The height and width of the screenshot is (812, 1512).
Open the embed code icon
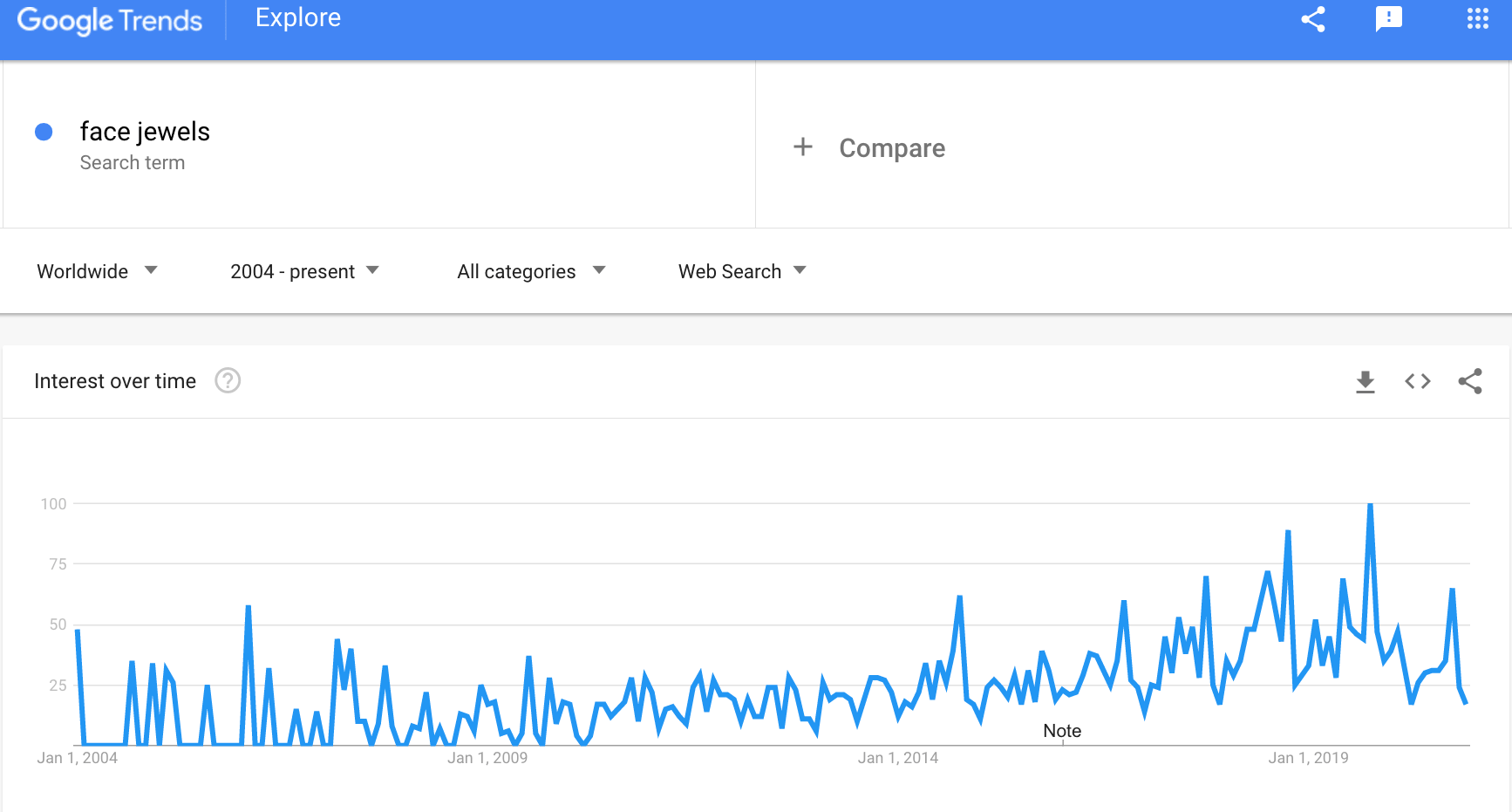click(1418, 381)
